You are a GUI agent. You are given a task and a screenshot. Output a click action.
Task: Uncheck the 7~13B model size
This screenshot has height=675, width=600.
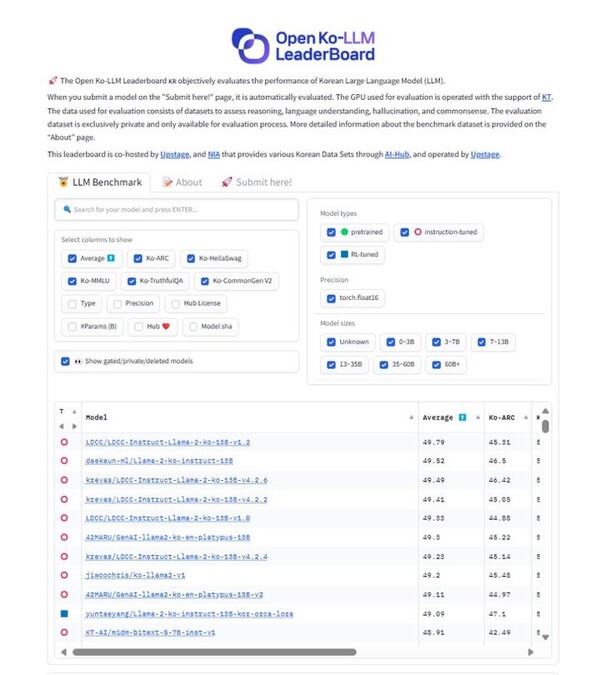(x=482, y=342)
